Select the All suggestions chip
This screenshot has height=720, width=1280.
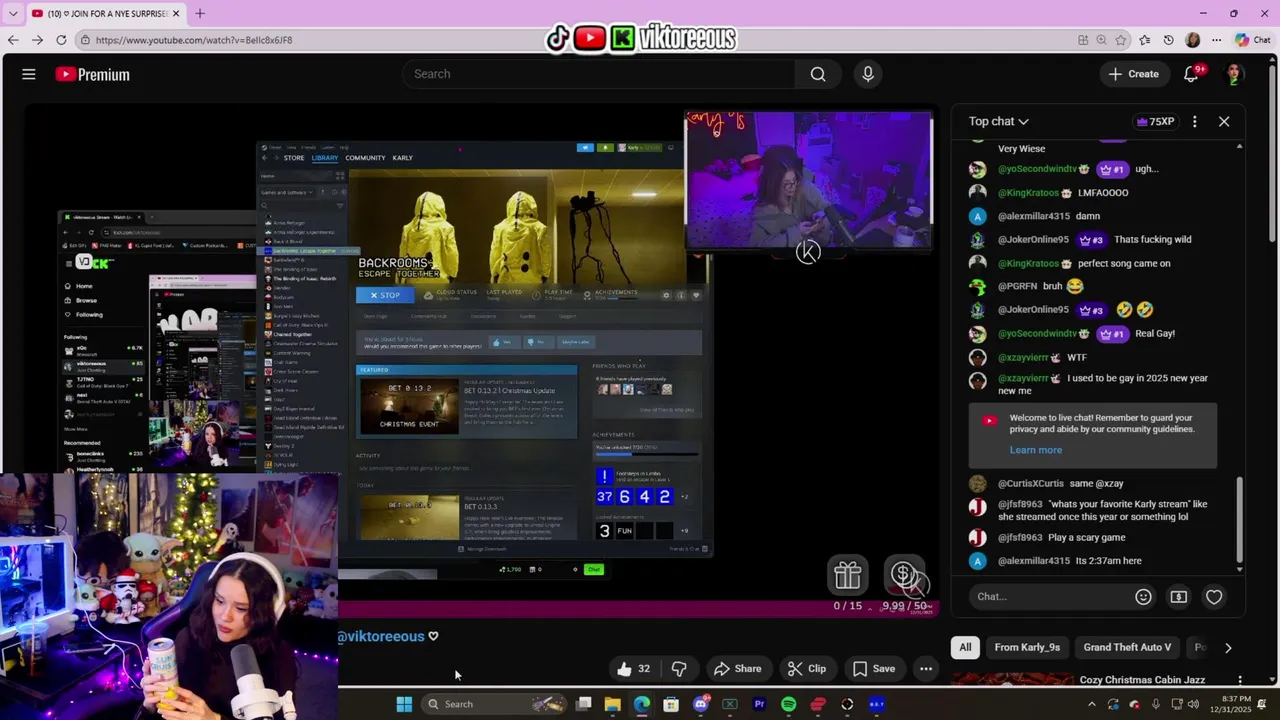(x=965, y=647)
